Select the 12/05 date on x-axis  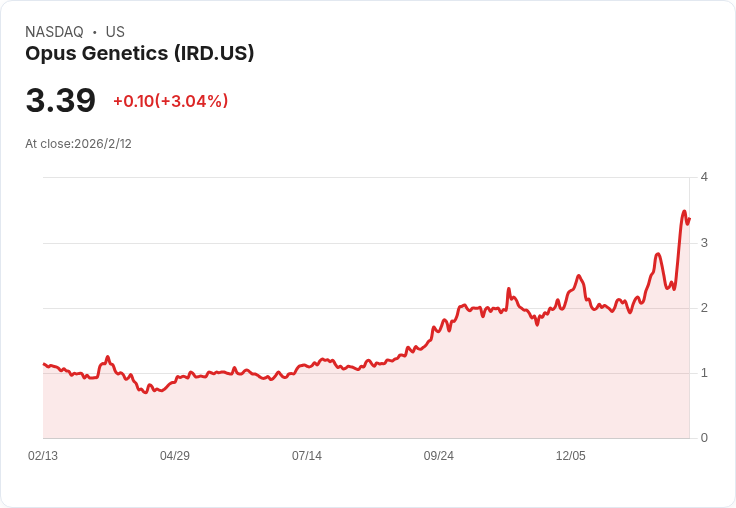coord(570,455)
